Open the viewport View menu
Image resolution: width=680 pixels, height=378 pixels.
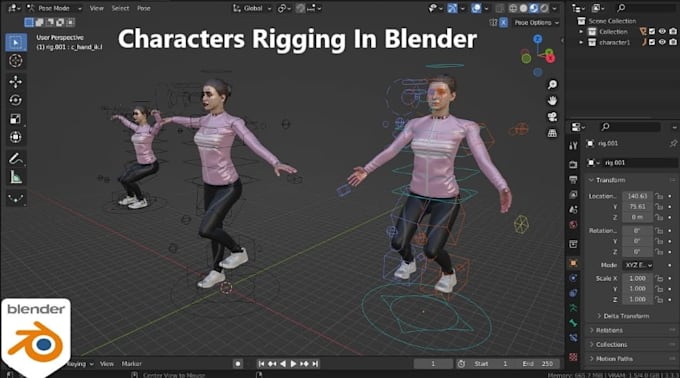pyautogui.click(x=96, y=8)
